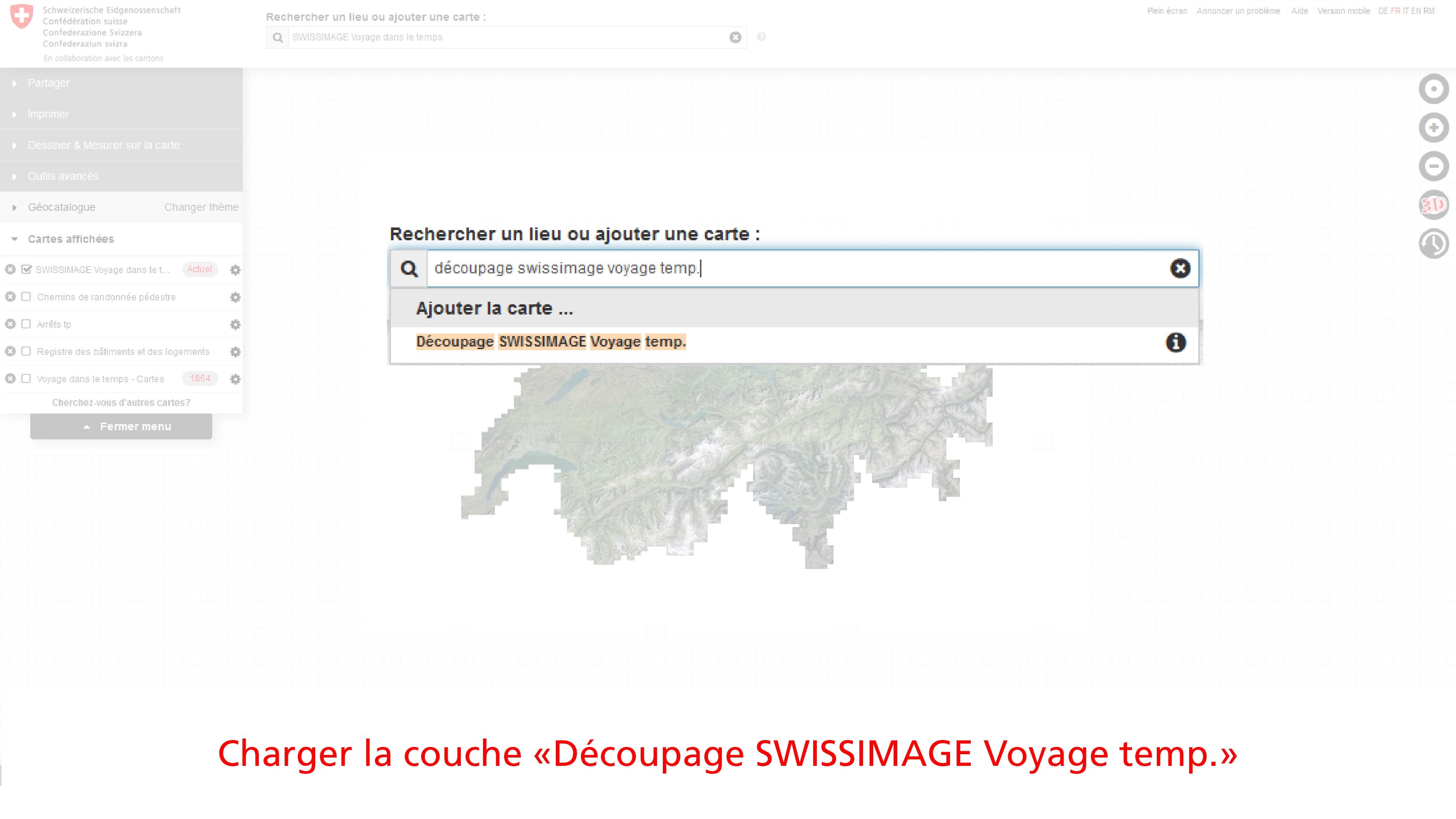The image size is (1456, 819).
Task: Expand the Partager menu section
Action: (x=49, y=83)
